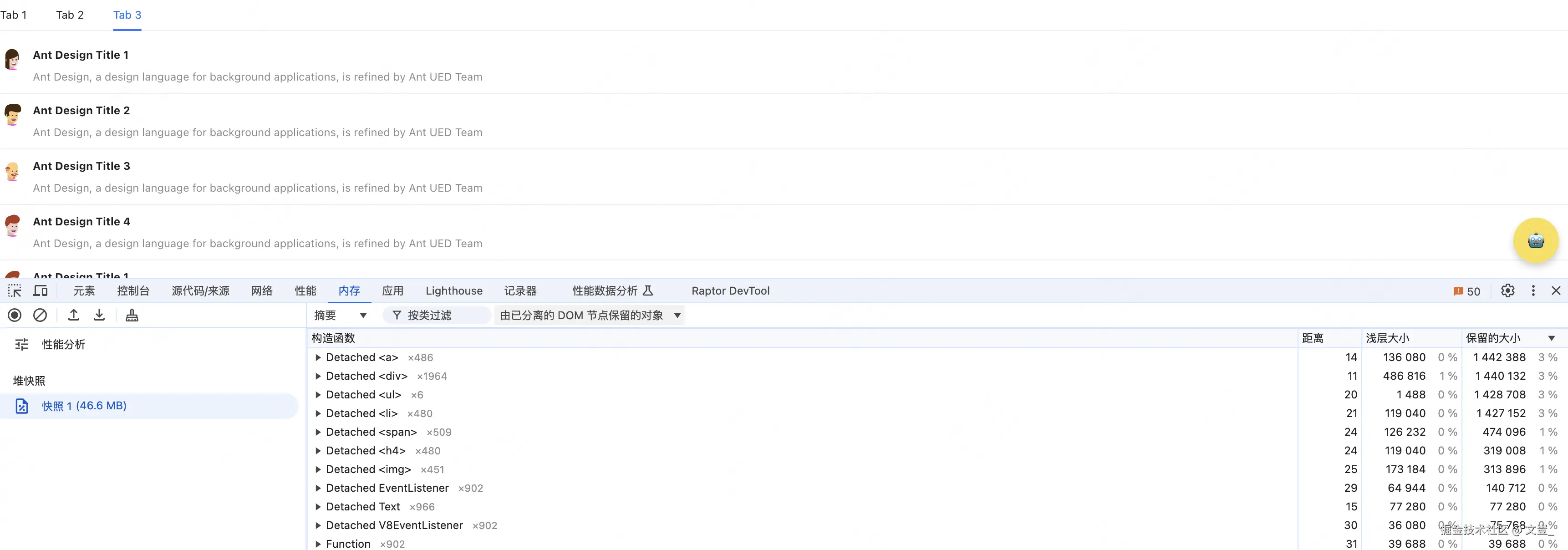Open DevTools settings gear icon
The height and width of the screenshot is (550, 1568).
click(x=1507, y=291)
